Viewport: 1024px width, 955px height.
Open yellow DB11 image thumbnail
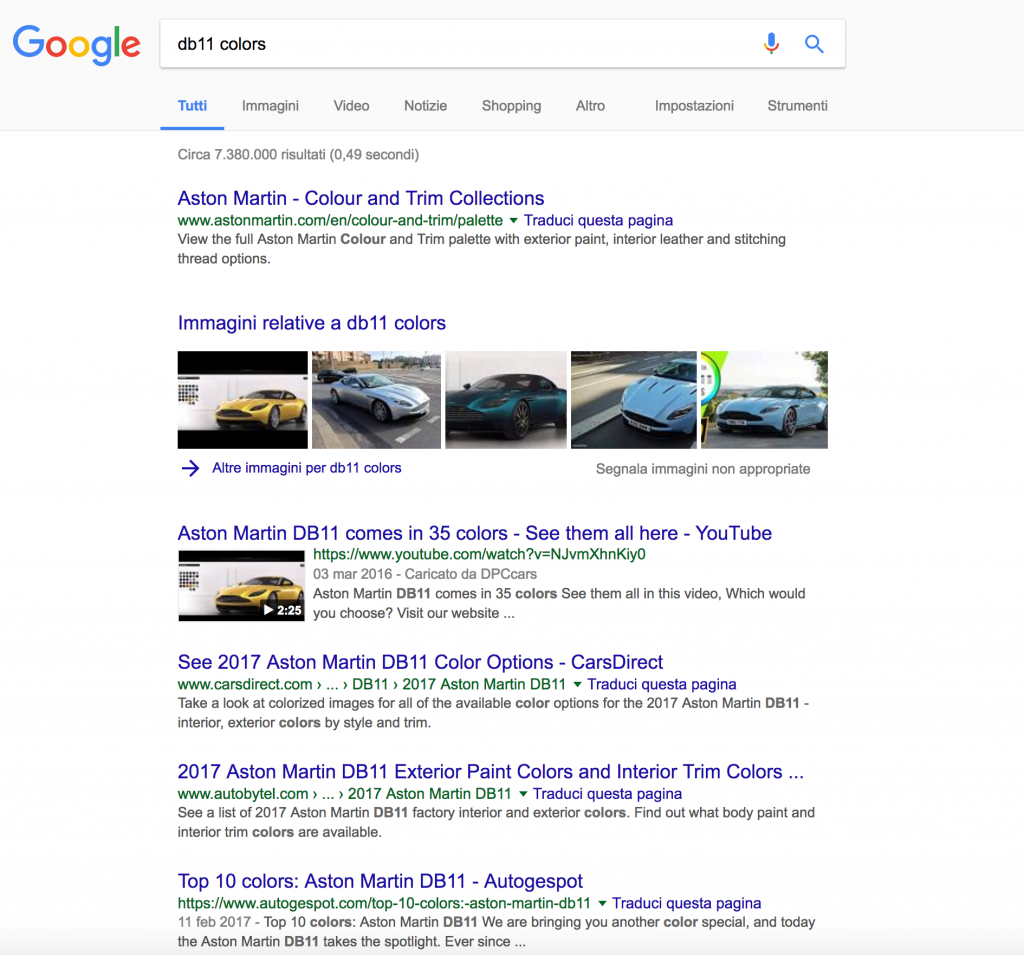coord(242,400)
